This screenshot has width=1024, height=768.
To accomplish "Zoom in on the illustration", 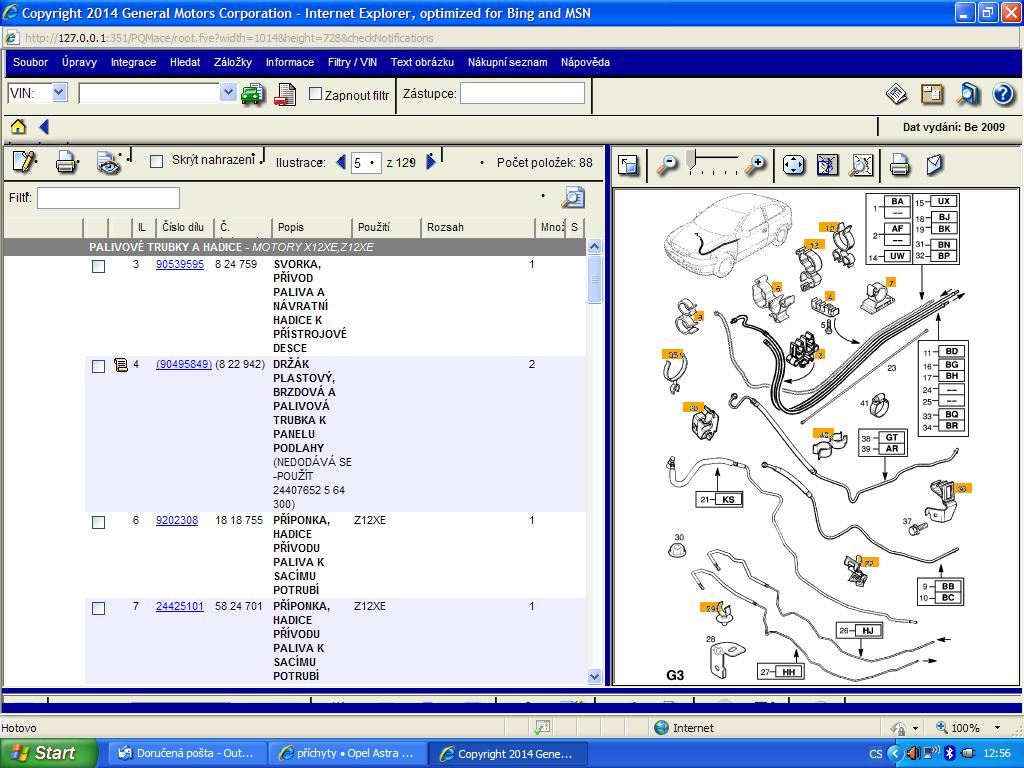I will 756,164.
